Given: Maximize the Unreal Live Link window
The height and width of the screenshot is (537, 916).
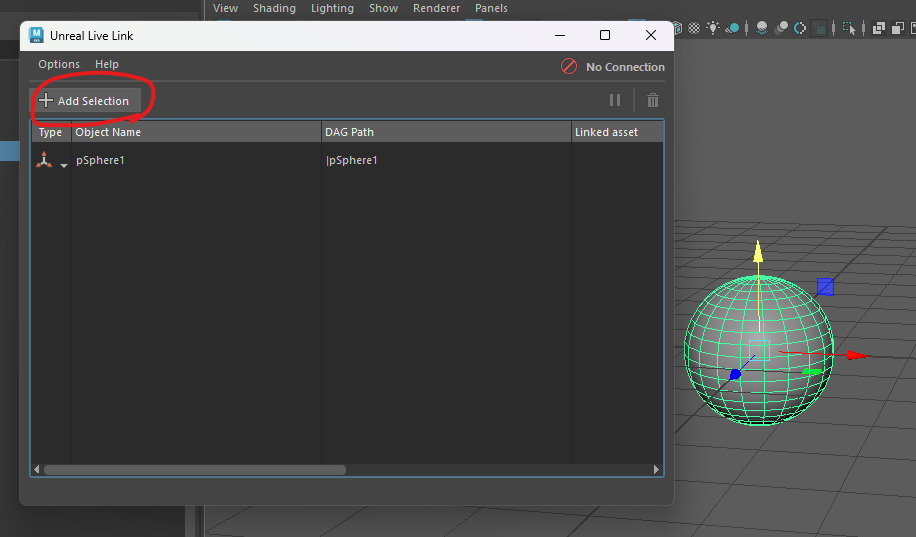Looking at the screenshot, I should pyautogui.click(x=605, y=36).
